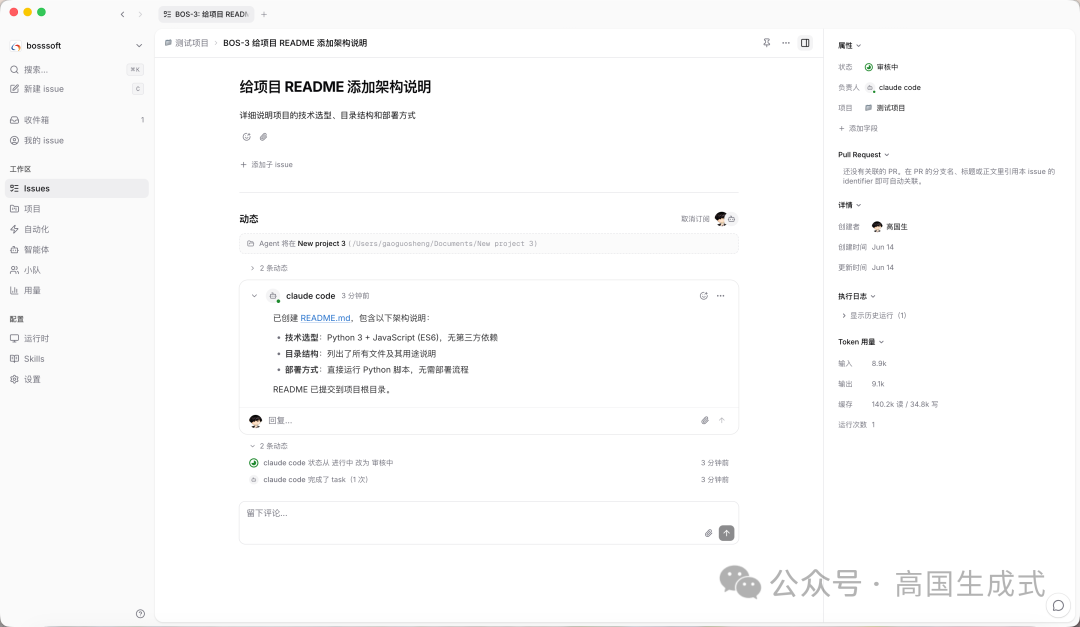This screenshot has width=1080, height=627.
Task: Click creator 高国生 in details
Action: tap(890, 227)
